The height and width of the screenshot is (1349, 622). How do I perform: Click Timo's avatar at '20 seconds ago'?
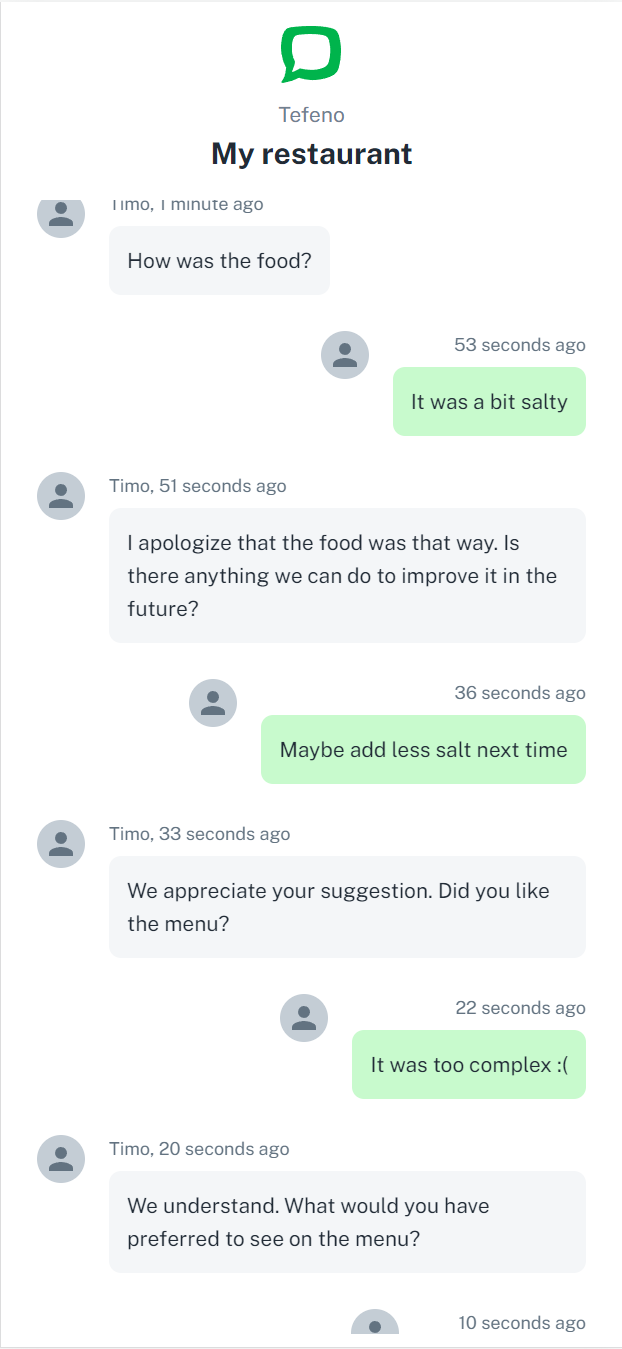pos(61,1159)
